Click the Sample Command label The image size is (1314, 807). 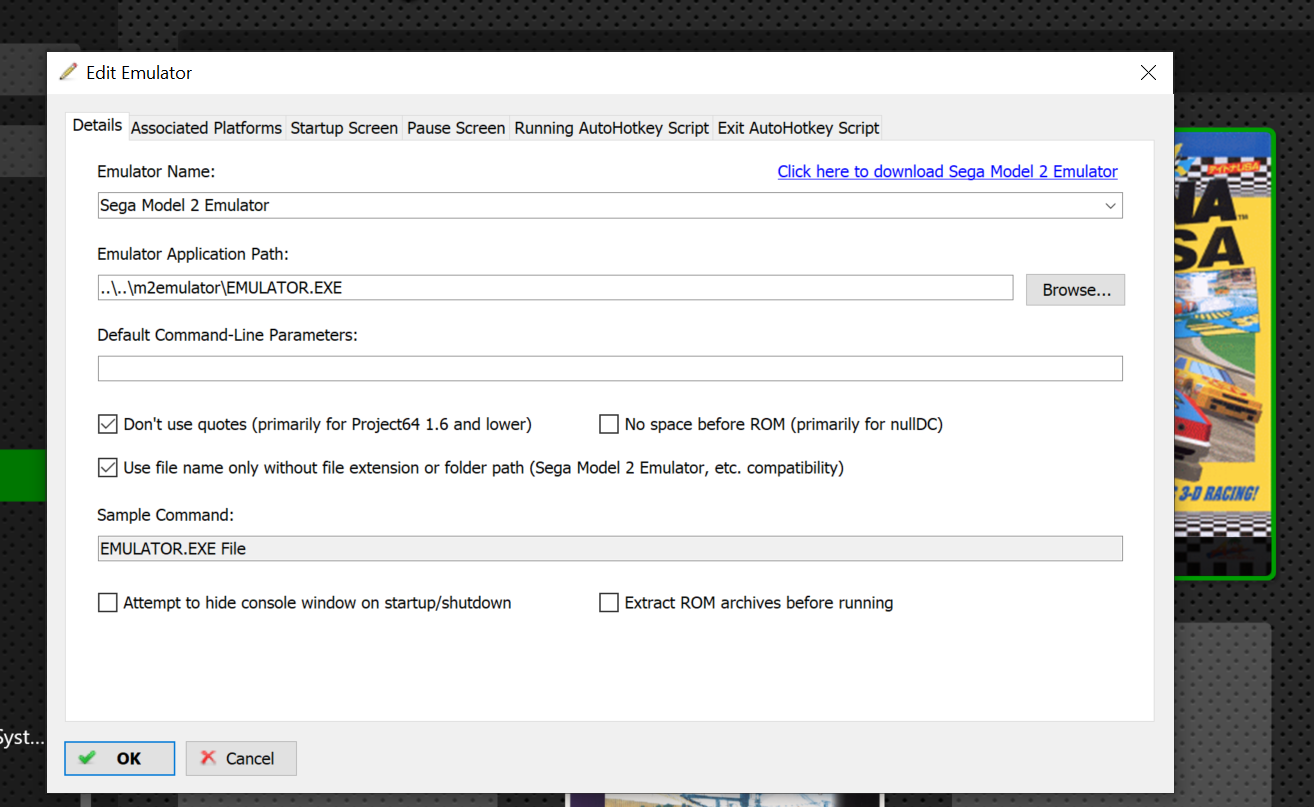pos(166,515)
